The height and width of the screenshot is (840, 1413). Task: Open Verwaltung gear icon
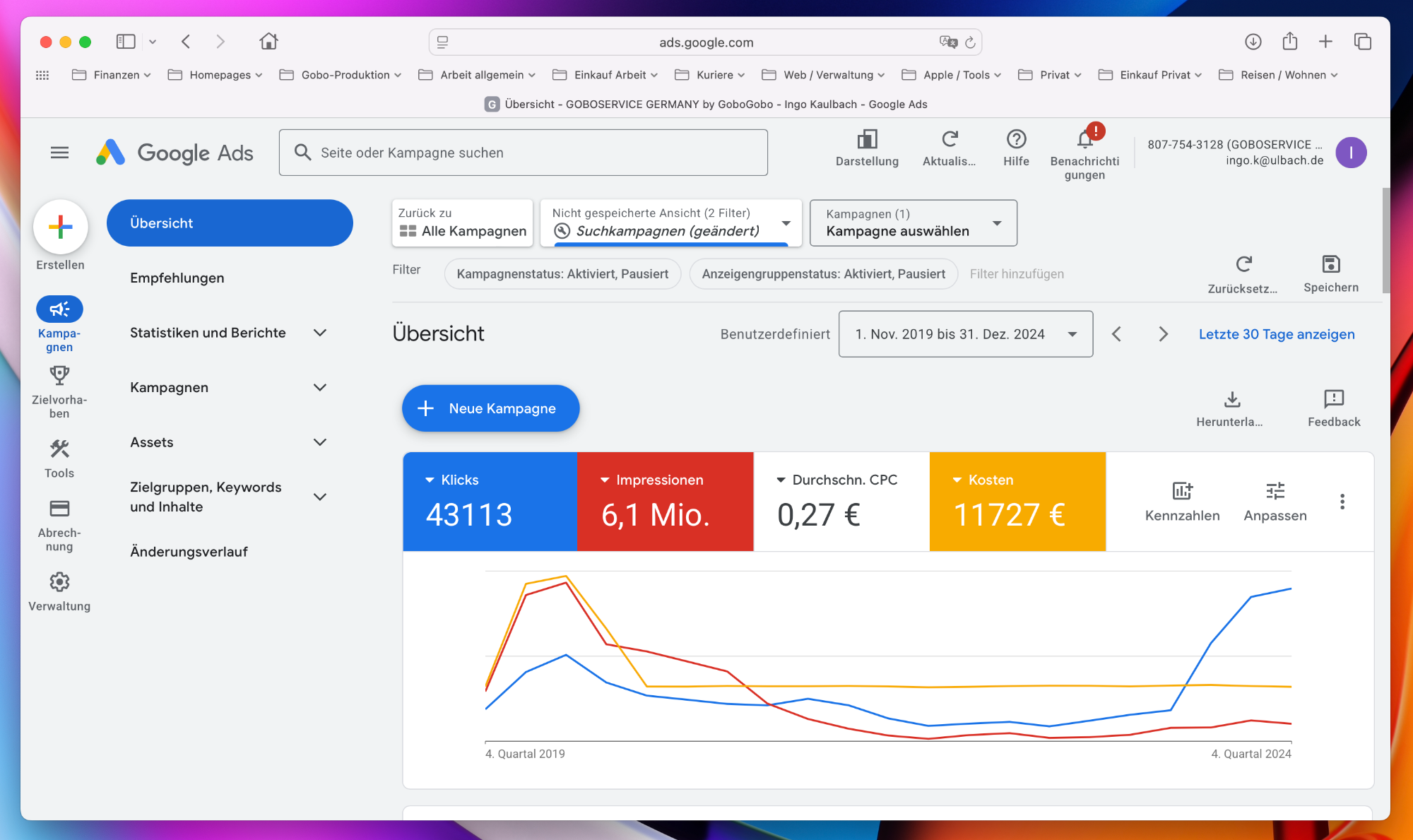point(59,582)
